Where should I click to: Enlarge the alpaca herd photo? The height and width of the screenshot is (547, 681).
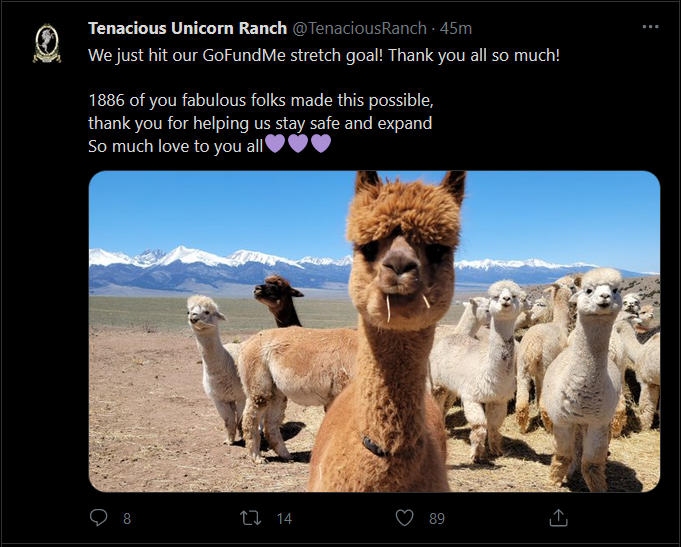tap(374, 331)
